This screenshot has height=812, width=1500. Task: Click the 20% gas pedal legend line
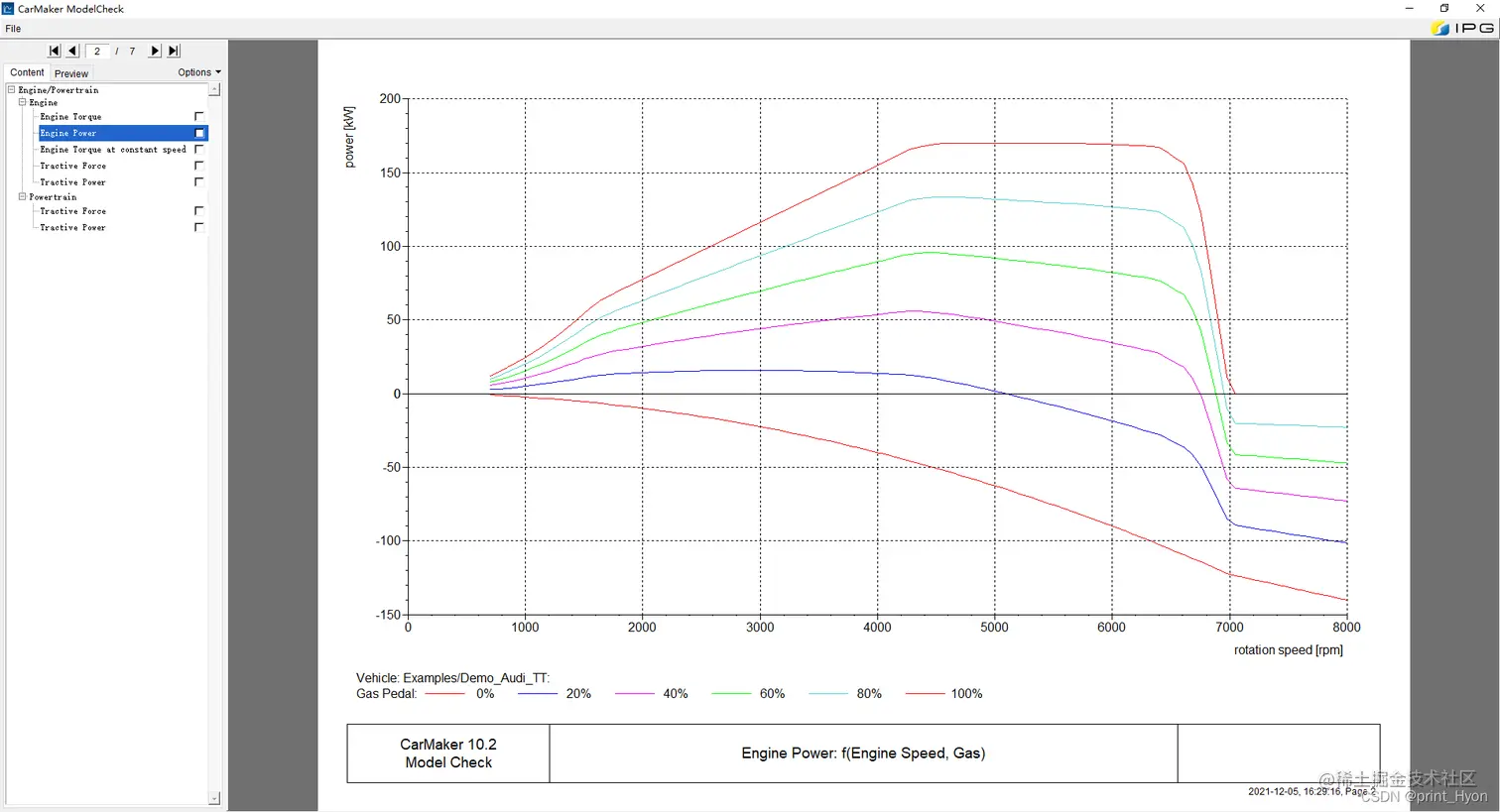tap(537, 694)
